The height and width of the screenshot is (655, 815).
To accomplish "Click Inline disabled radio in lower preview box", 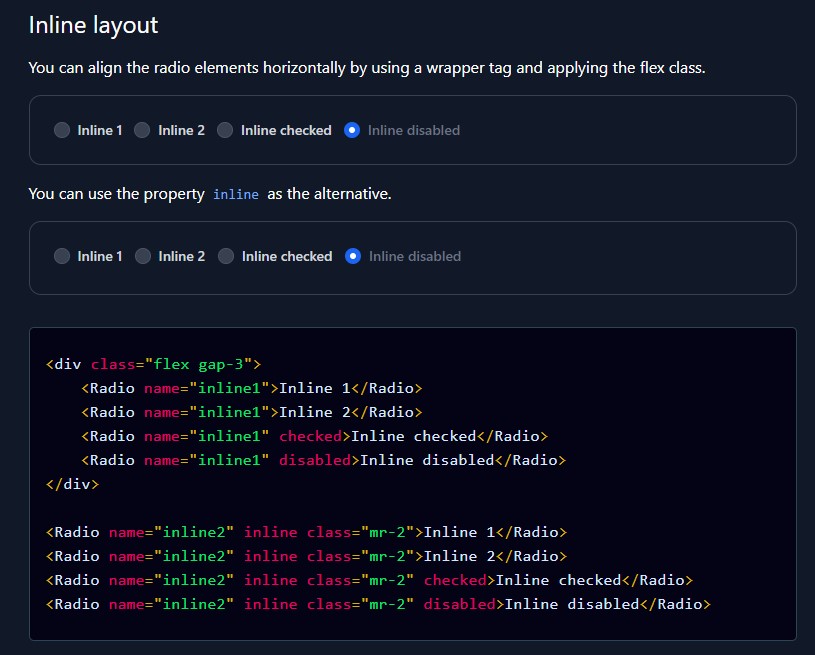I will coord(353,256).
